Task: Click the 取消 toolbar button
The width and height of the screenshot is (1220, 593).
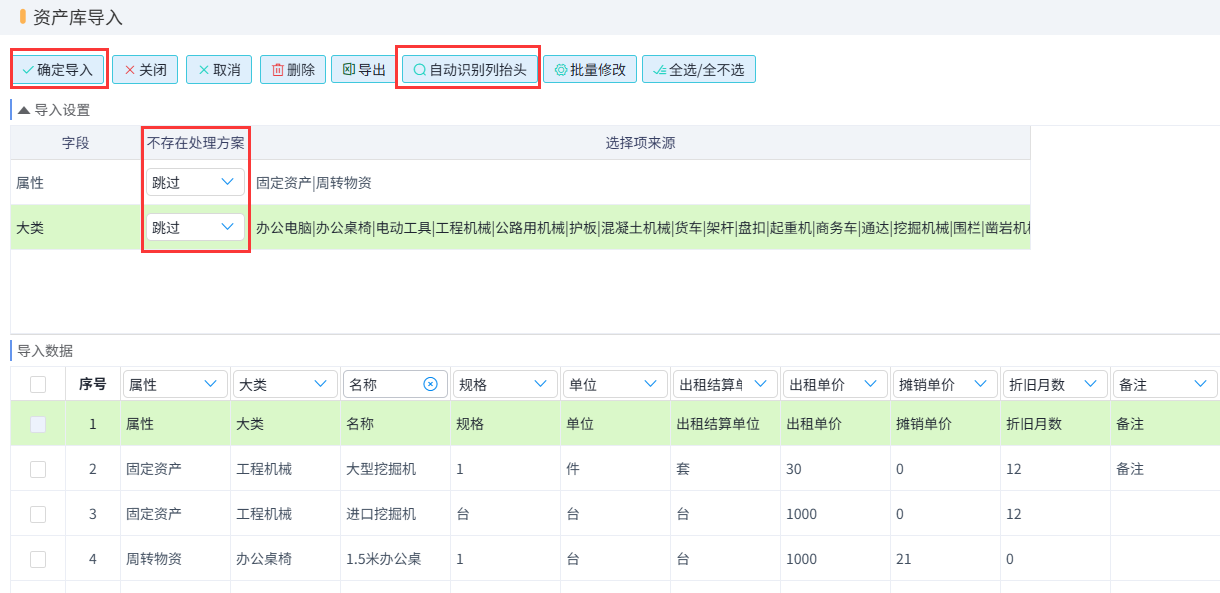Action: [219, 69]
